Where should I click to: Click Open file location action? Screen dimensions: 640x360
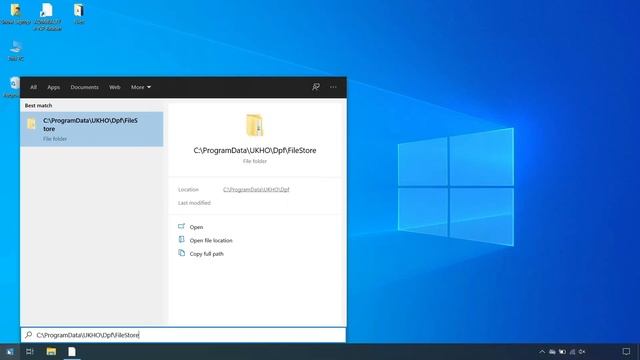[211, 240]
